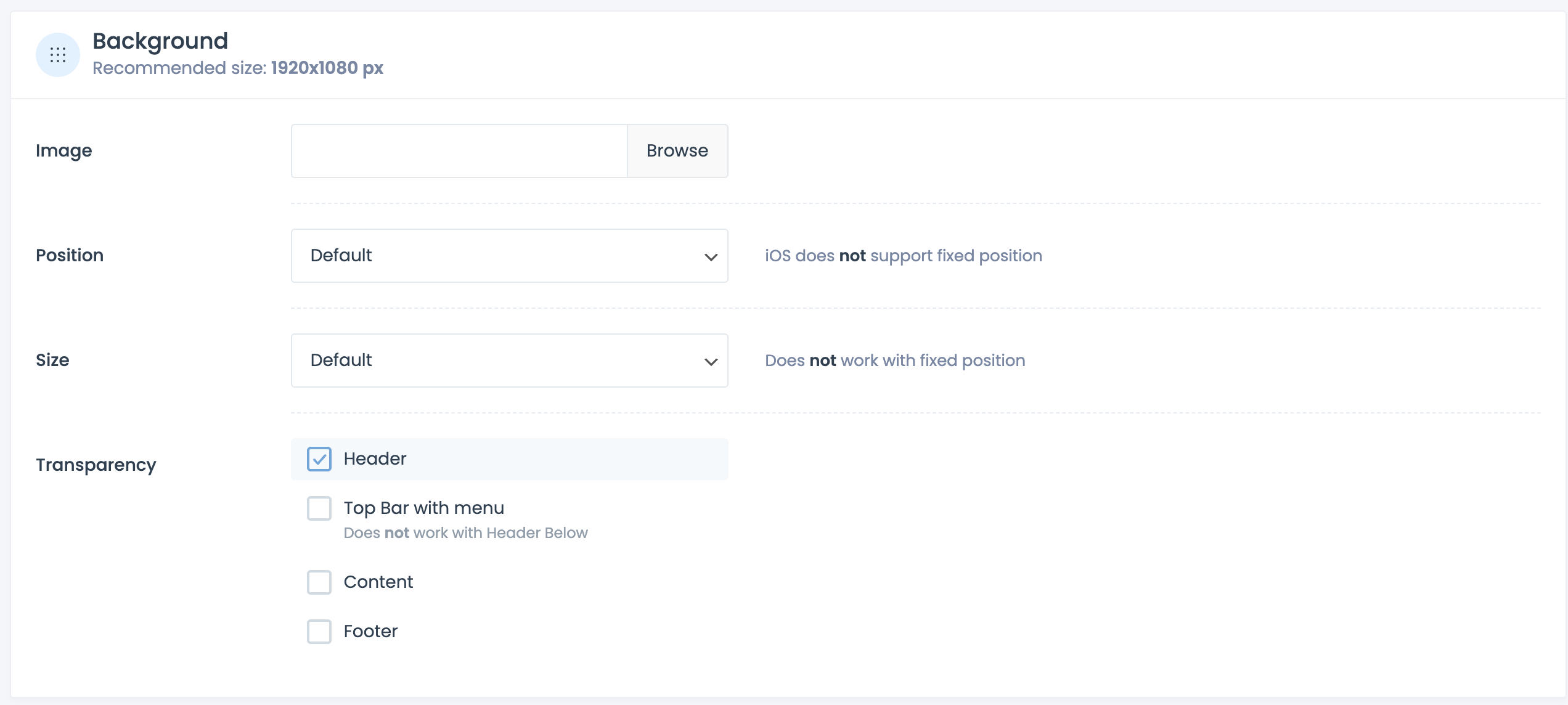The image size is (1568, 705).
Task: Click the dotted grid Background icon
Action: point(57,55)
